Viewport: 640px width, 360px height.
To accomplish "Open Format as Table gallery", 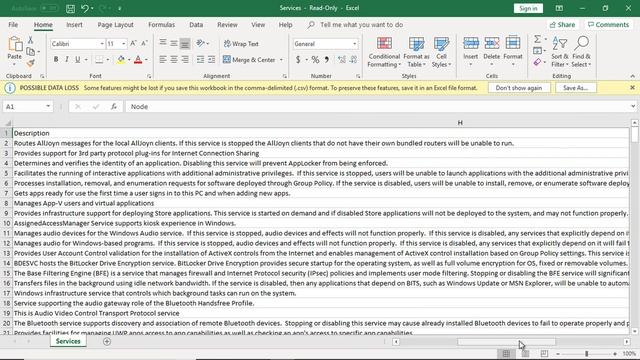I will tap(416, 52).
